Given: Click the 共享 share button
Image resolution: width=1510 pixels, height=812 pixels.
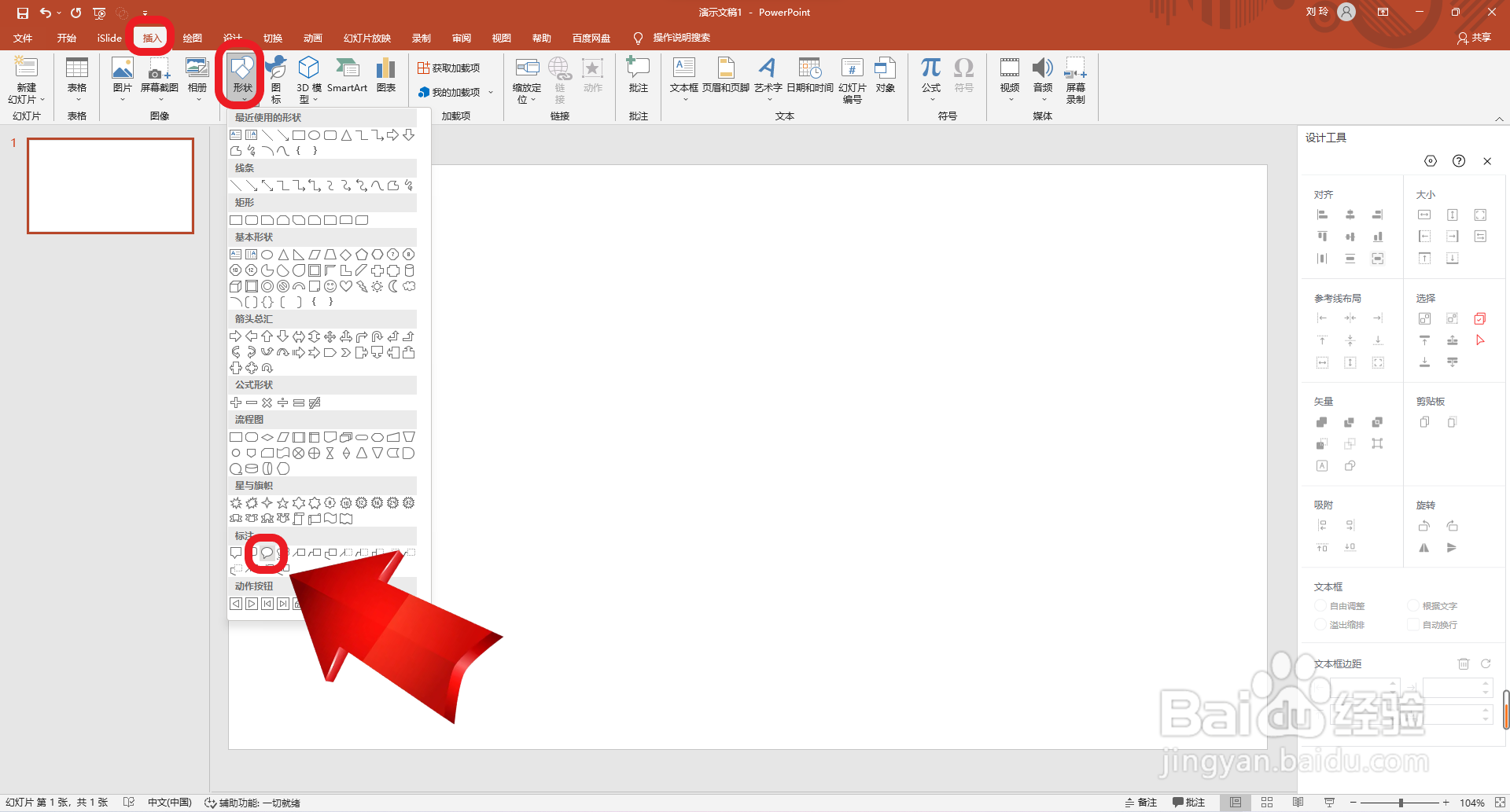Looking at the screenshot, I should coord(1474,38).
